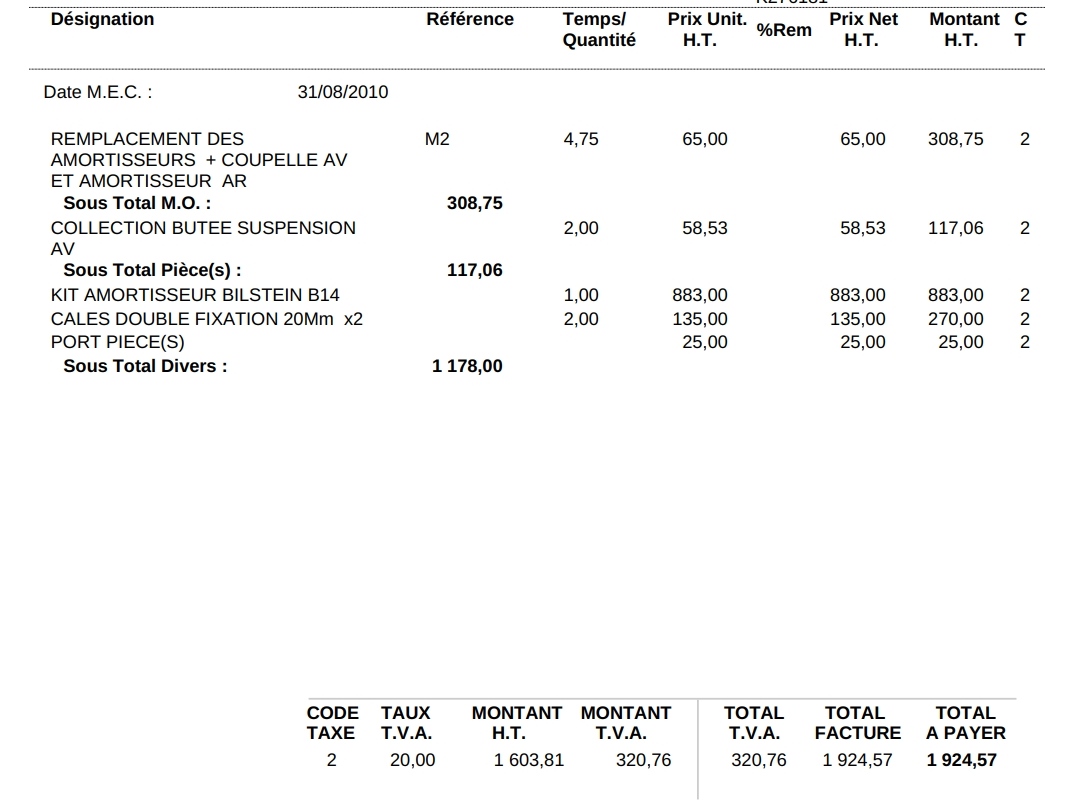The height and width of the screenshot is (801, 1080).
Task: Click the "Désignation" column header
Action: (x=103, y=19)
